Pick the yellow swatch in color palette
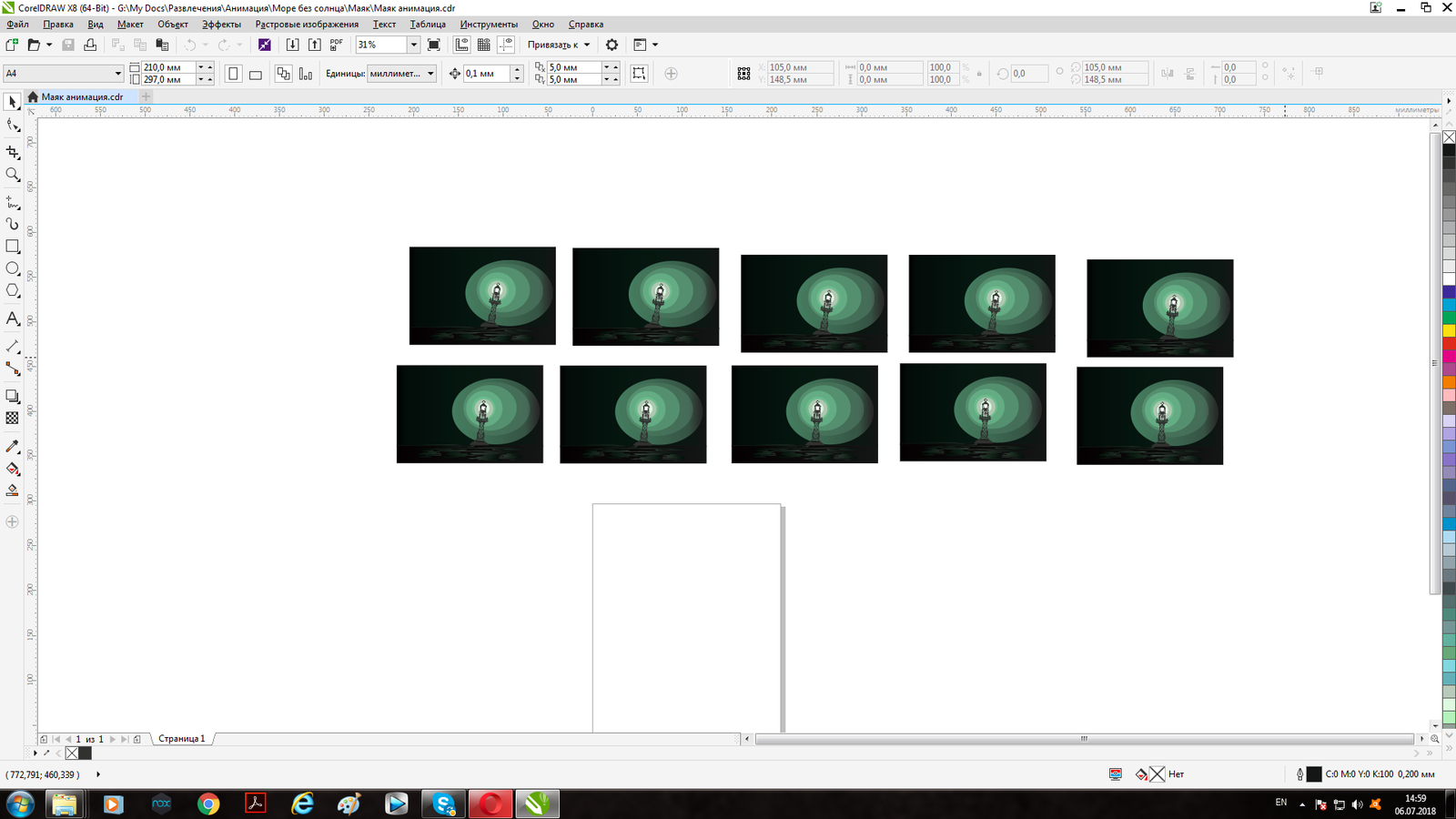This screenshot has height=819, width=1456. (1449, 330)
